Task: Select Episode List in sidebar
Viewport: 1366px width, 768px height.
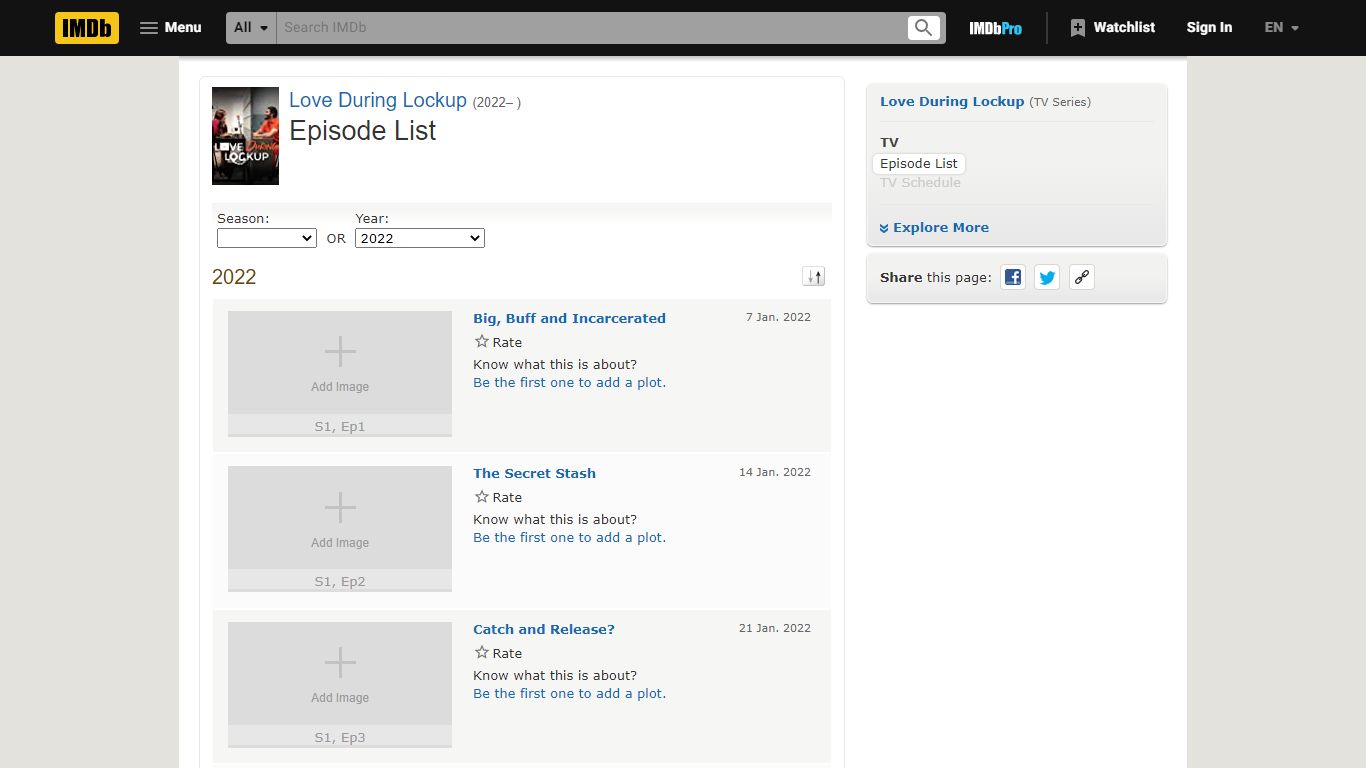Action: tap(919, 163)
